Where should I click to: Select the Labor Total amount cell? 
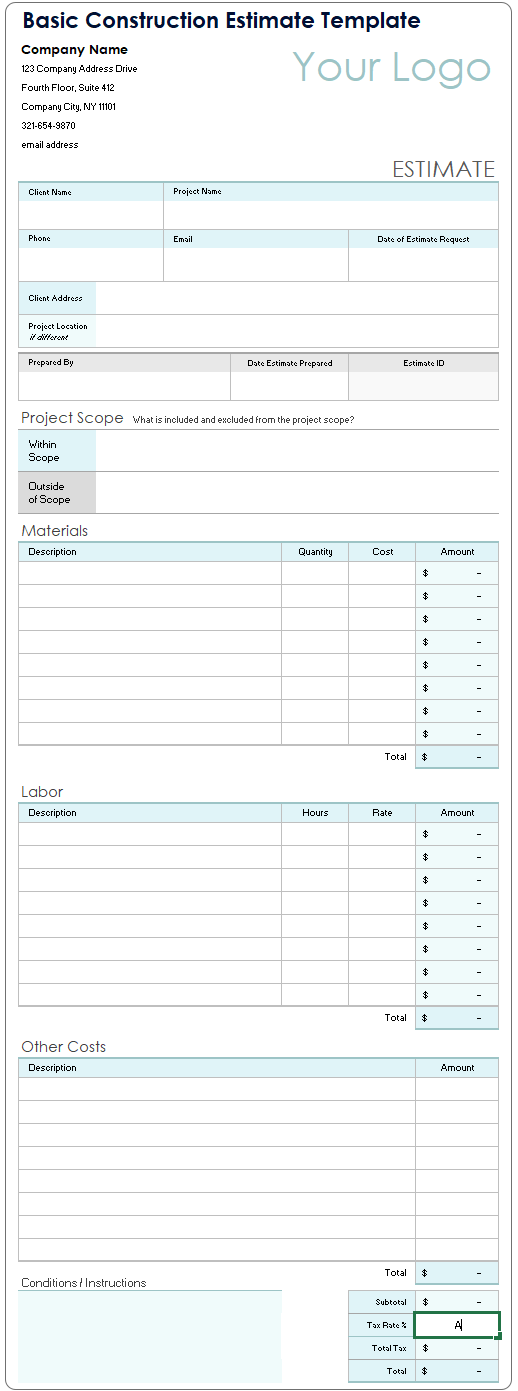point(457,1018)
